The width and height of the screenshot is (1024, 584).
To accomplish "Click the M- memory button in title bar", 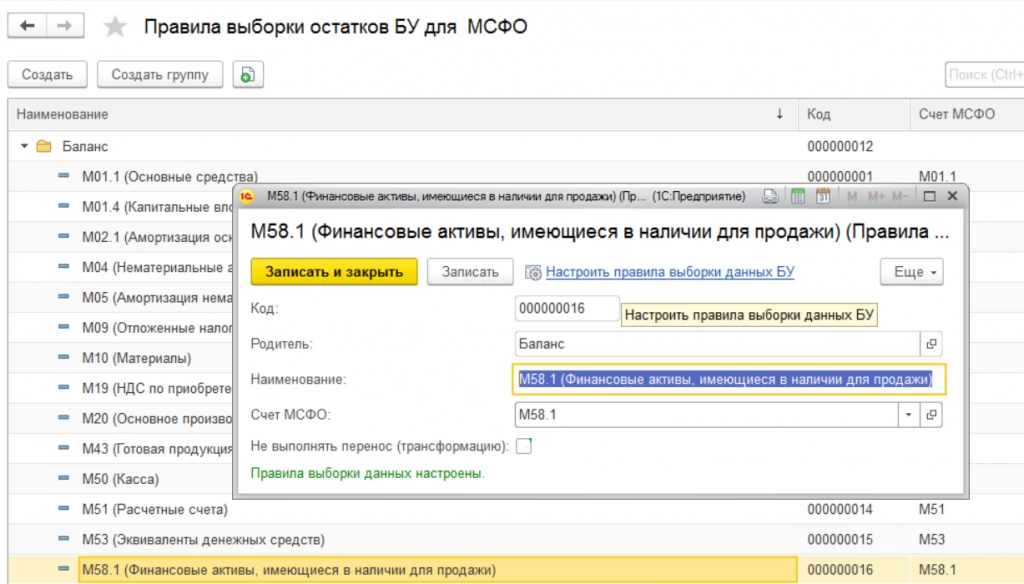I will tap(899, 196).
